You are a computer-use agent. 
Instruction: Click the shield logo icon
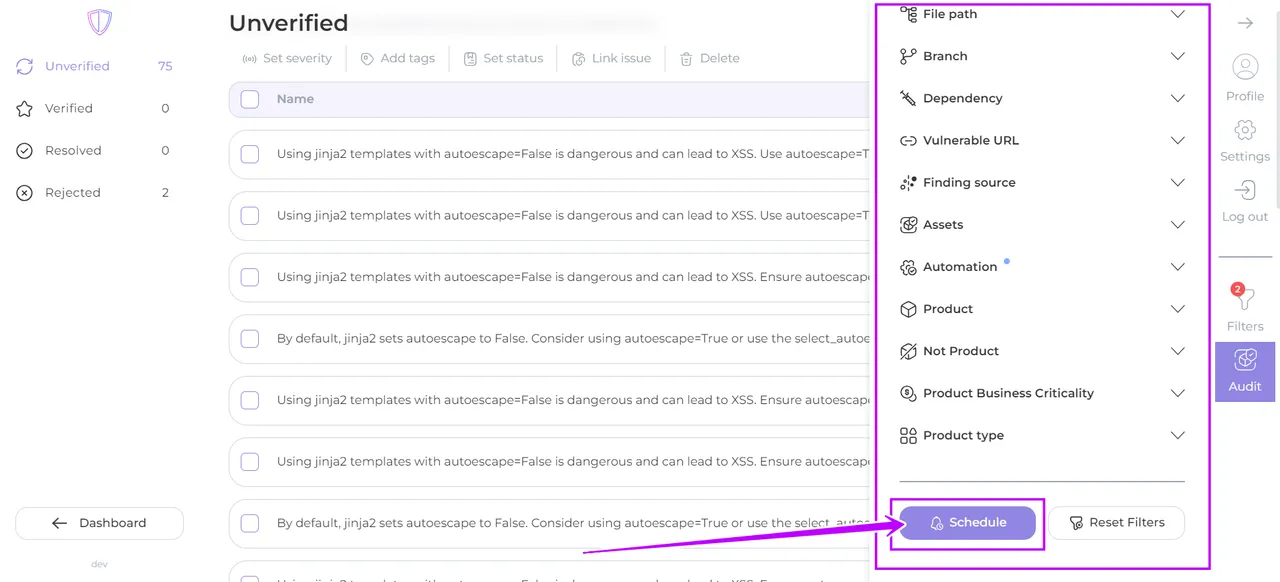point(99,22)
